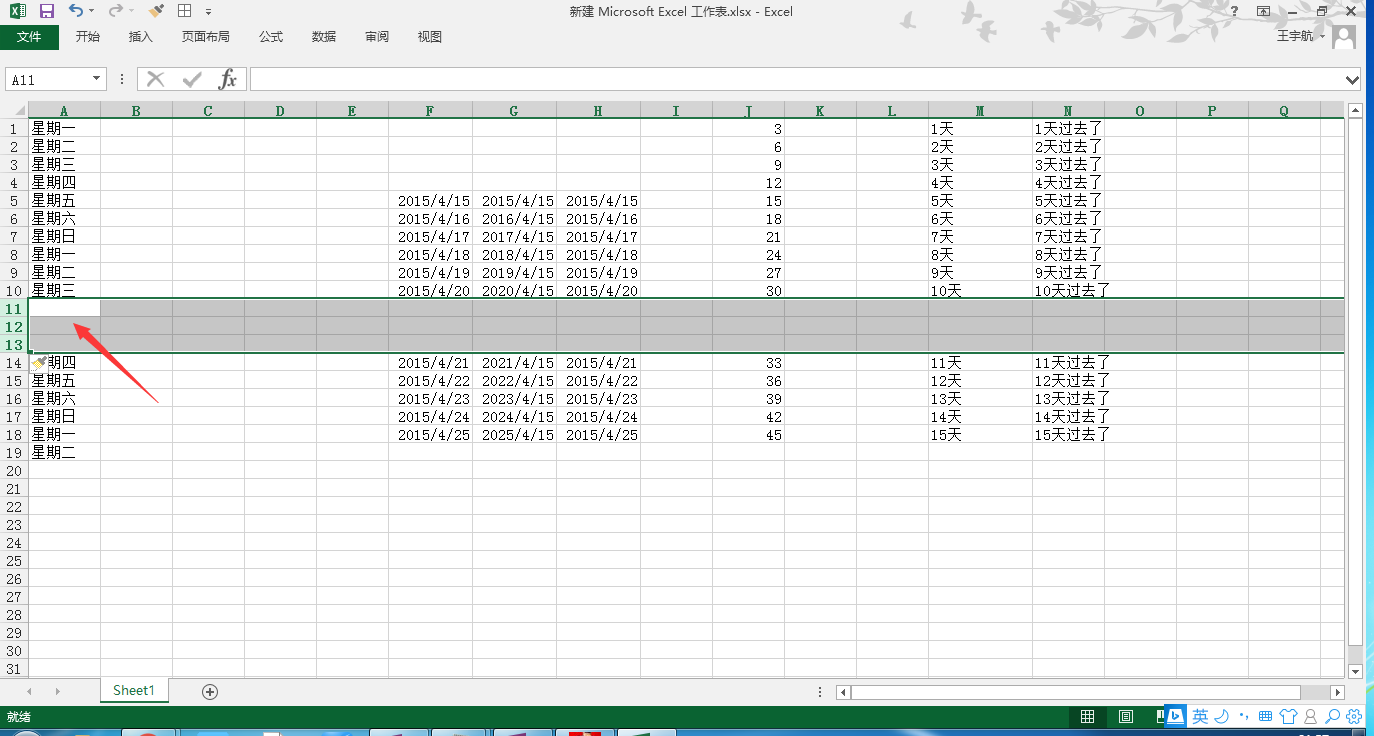Add a new worksheet with plus button
The width and height of the screenshot is (1374, 736).
pyautogui.click(x=209, y=690)
